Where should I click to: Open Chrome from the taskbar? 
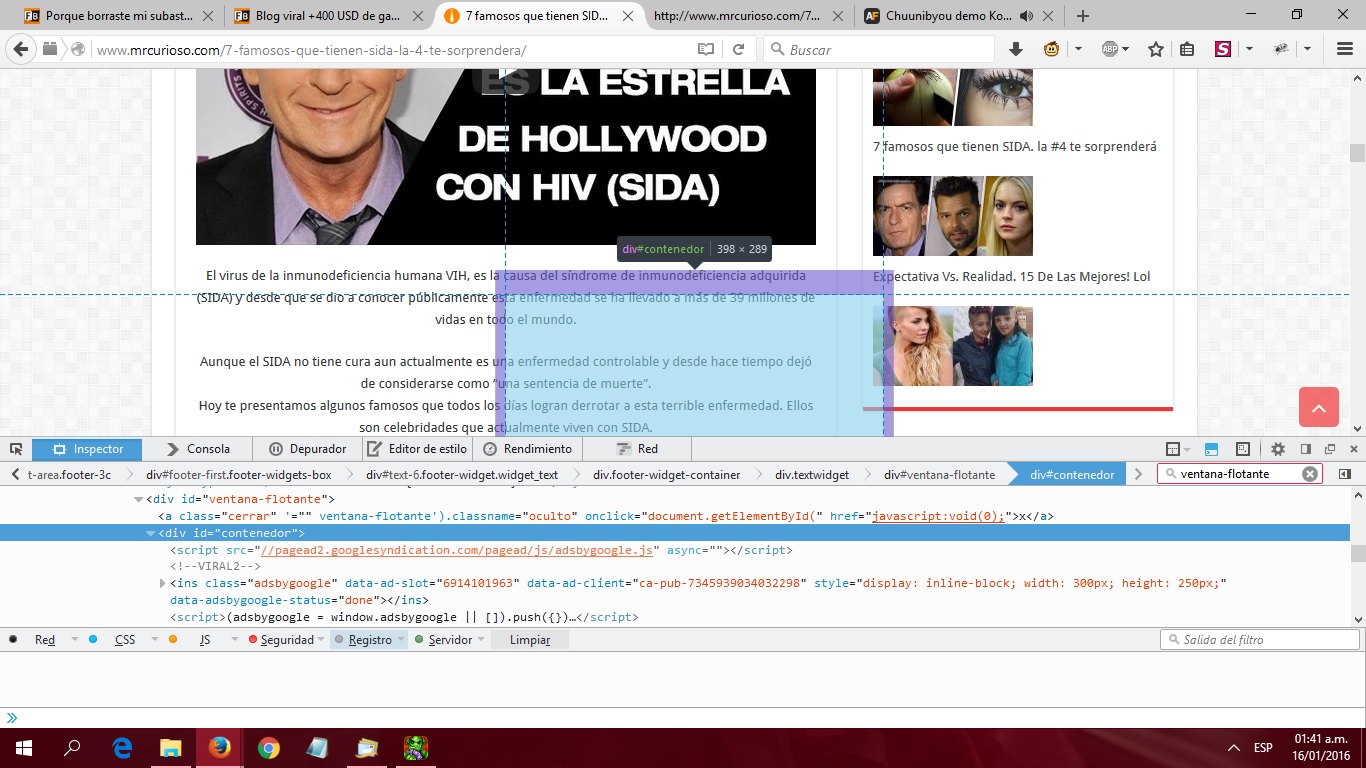tap(268, 747)
